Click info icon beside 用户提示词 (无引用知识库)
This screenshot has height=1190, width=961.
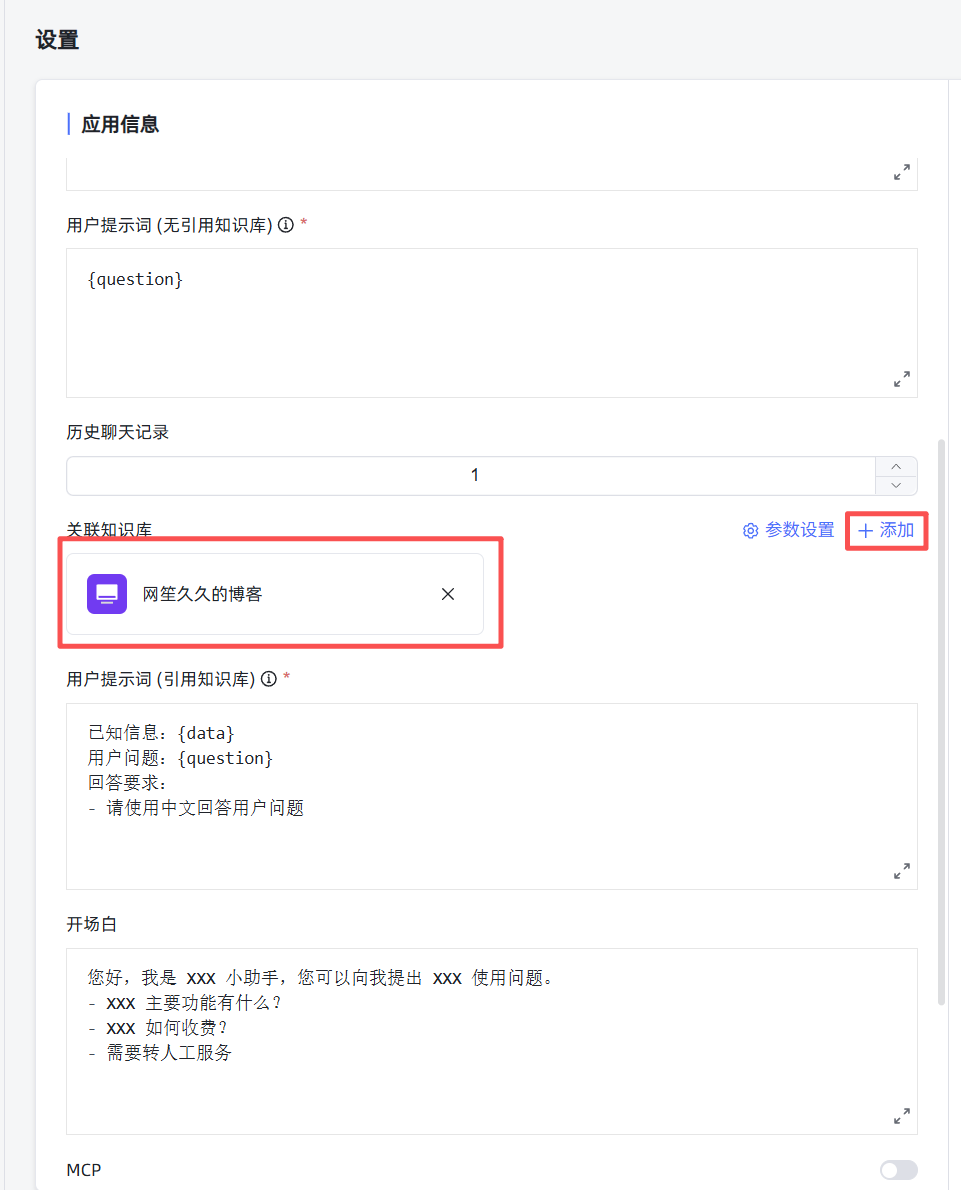pos(285,225)
